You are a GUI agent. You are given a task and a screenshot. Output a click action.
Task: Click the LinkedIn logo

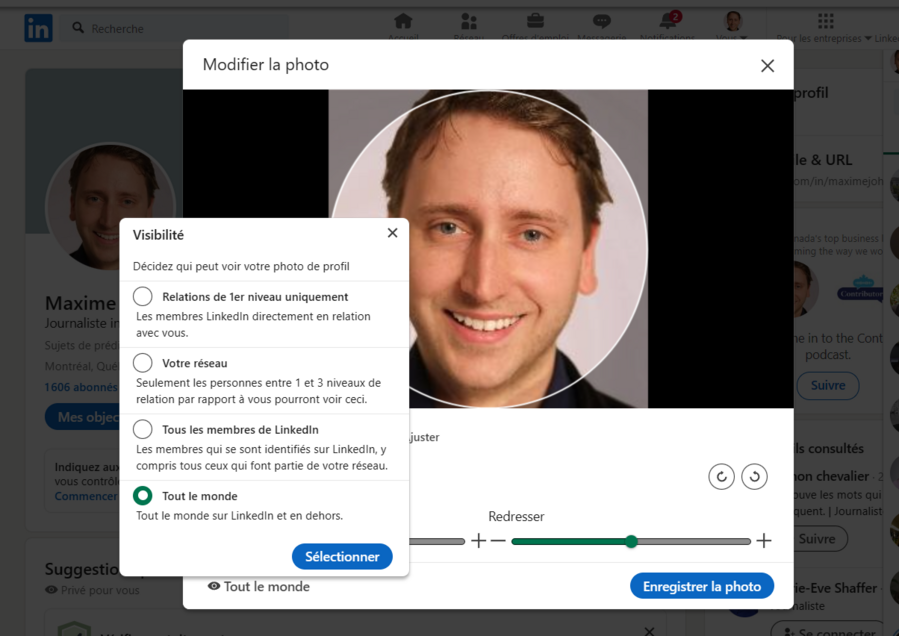[x=38, y=28]
